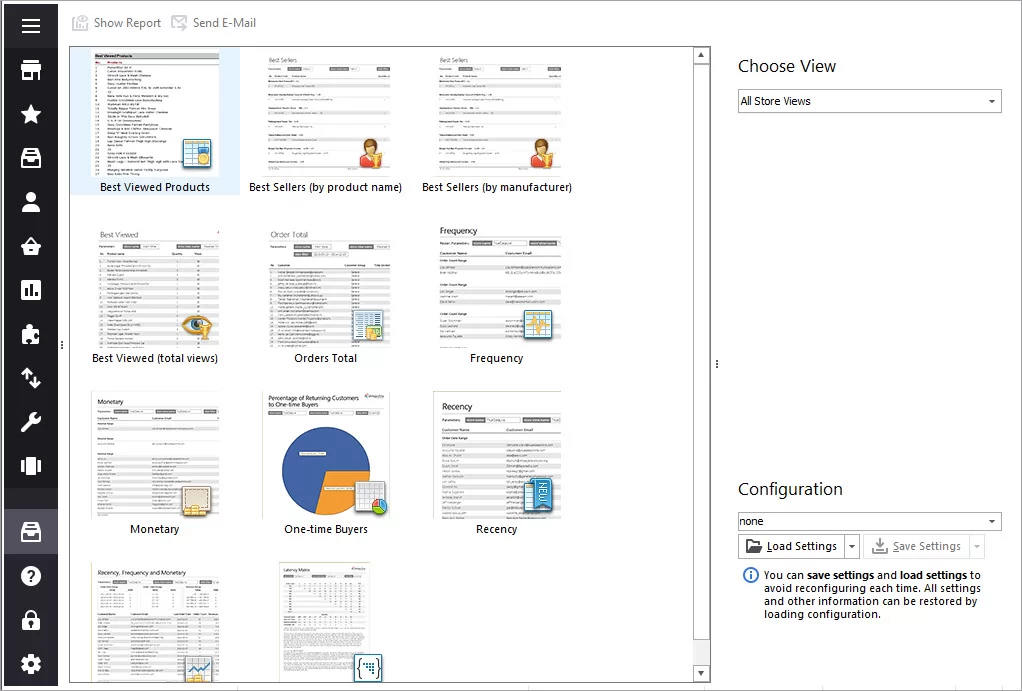
Task: Select the Monetary report thumbnail
Action: tap(155, 465)
